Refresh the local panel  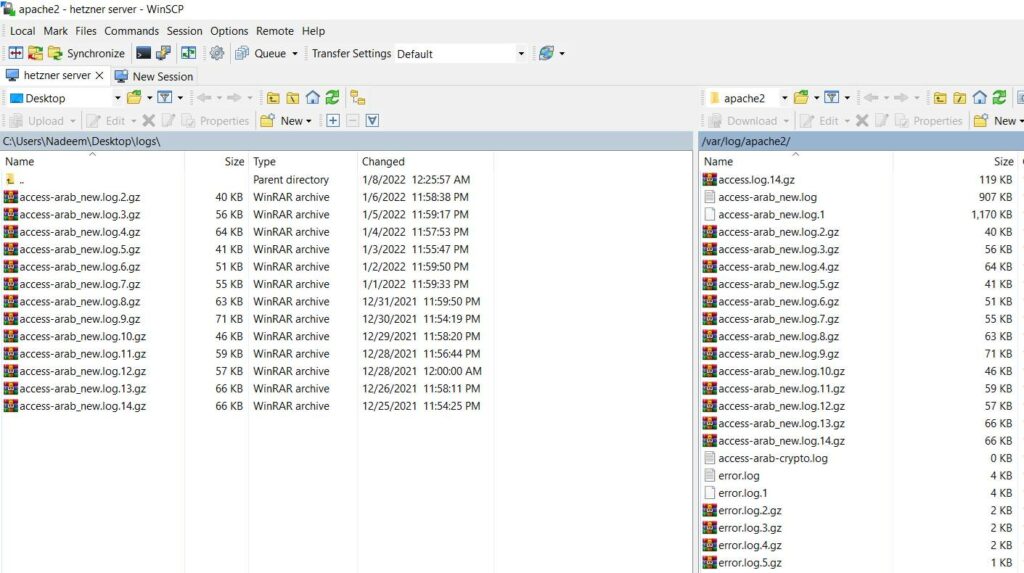coord(332,98)
